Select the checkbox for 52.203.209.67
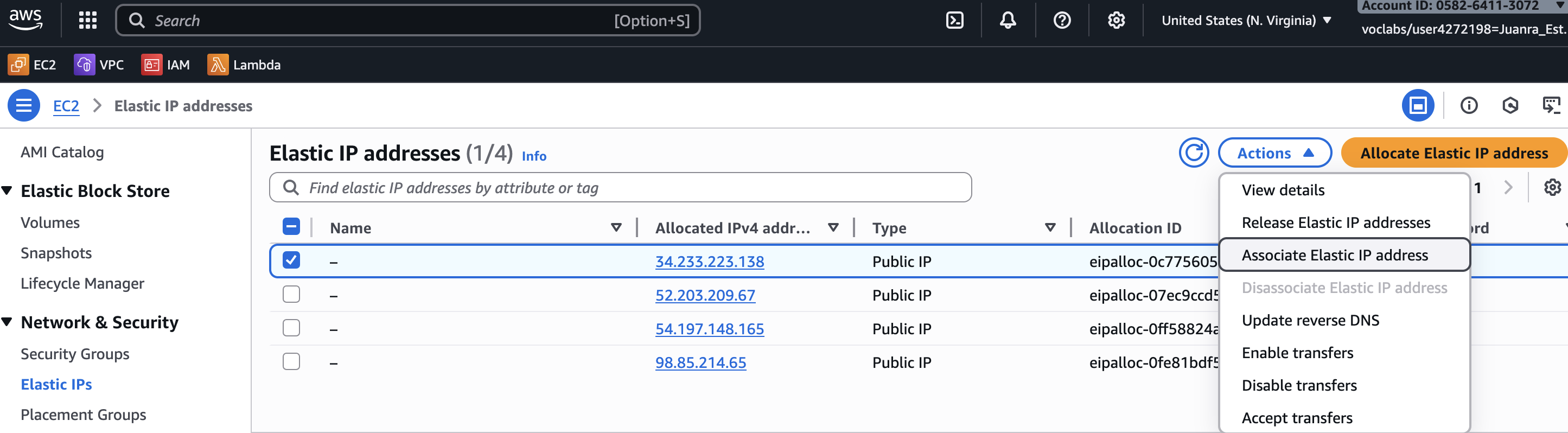The image size is (1568, 433). point(291,295)
